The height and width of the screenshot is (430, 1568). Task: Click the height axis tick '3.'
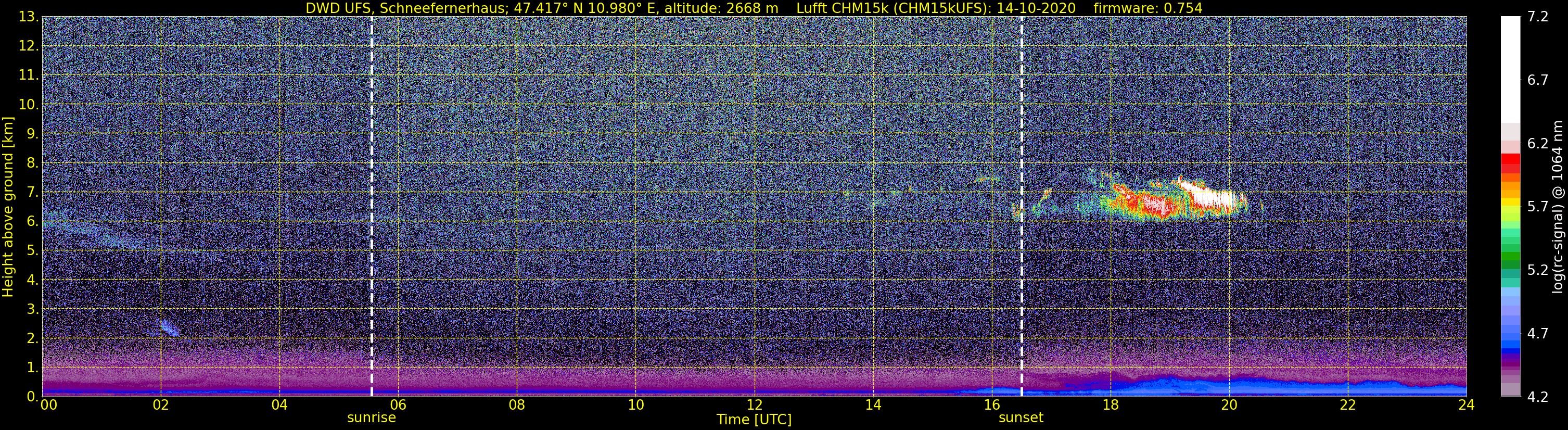click(x=32, y=309)
